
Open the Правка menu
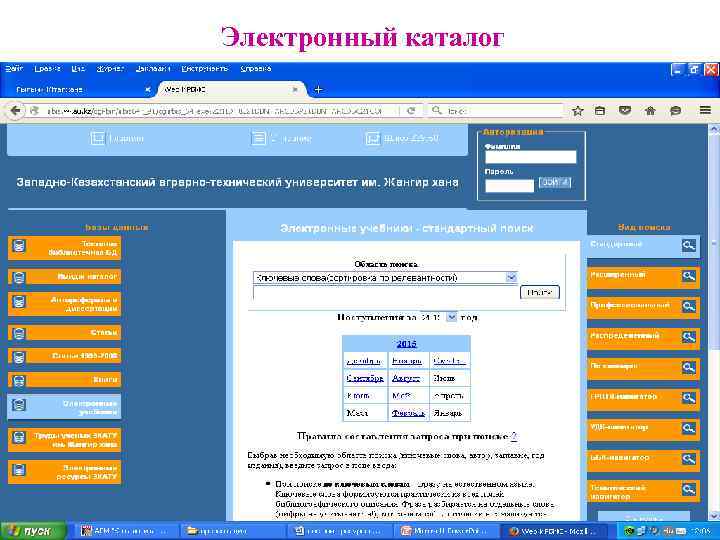[47, 68]
